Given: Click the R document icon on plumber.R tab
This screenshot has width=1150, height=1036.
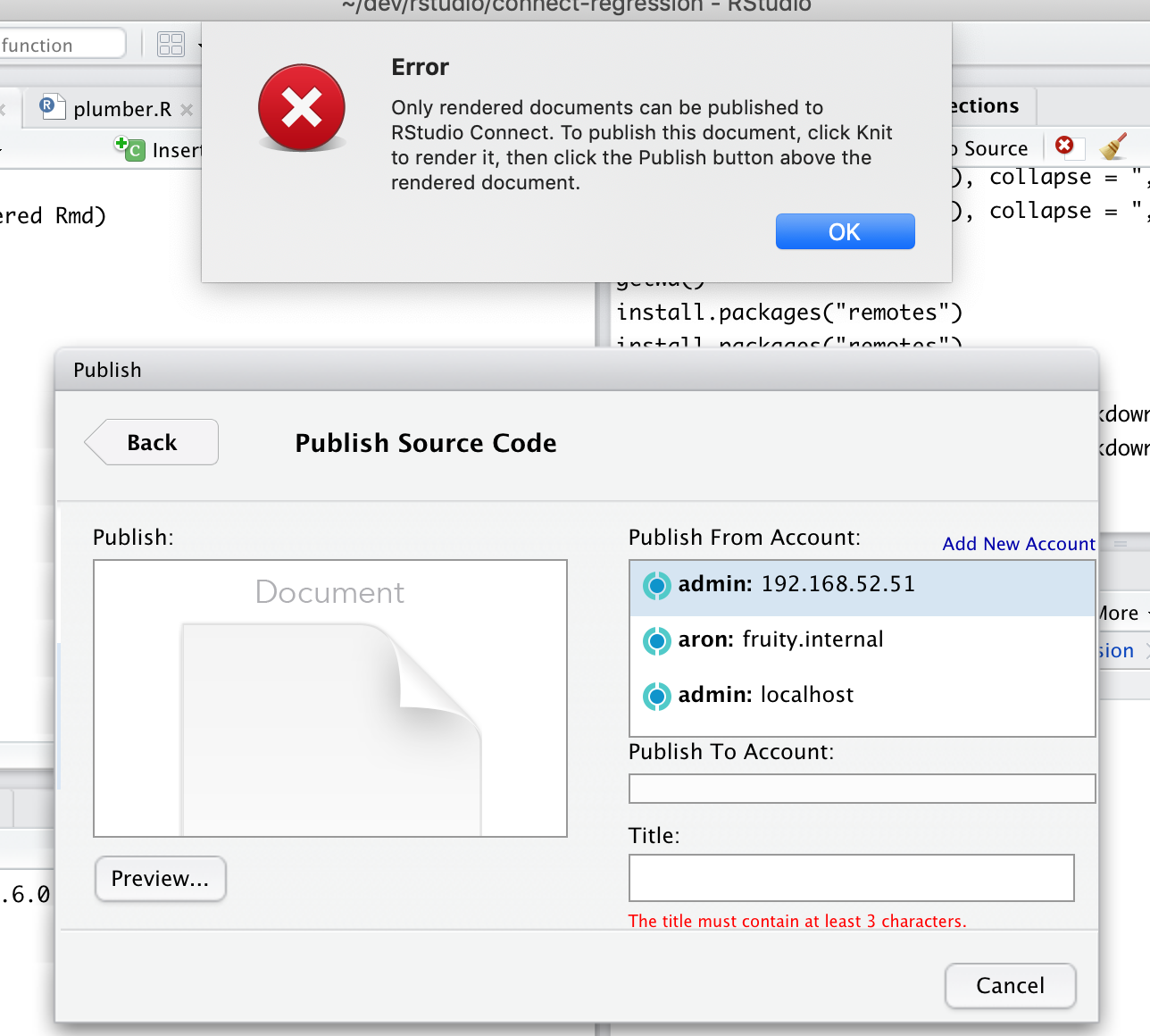Looking at the screenshot, I should click(x=52, y=107).
